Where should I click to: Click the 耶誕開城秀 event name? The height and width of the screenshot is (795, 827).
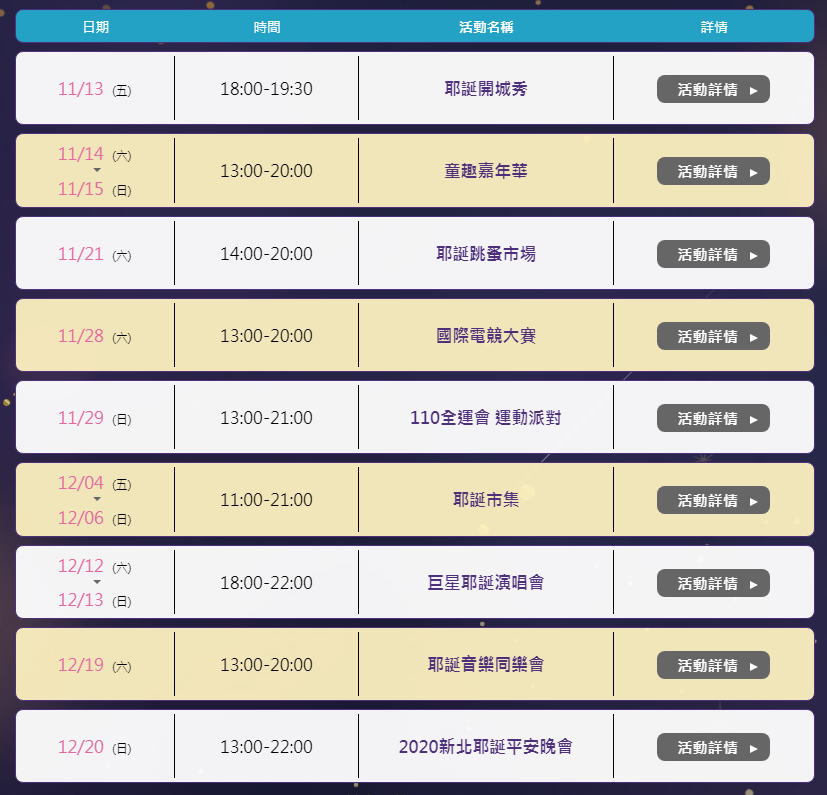[486, 89]
